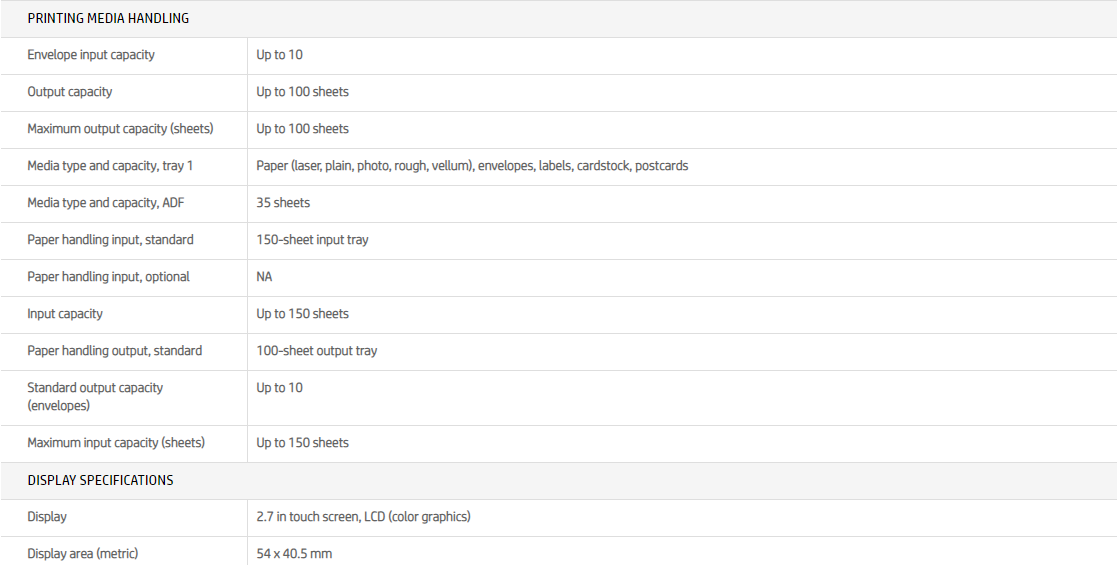Click the DISPLAY SPECIFICATIONS section header
The width and height of the screenshot is (1118, 565).
coord(100,480)
